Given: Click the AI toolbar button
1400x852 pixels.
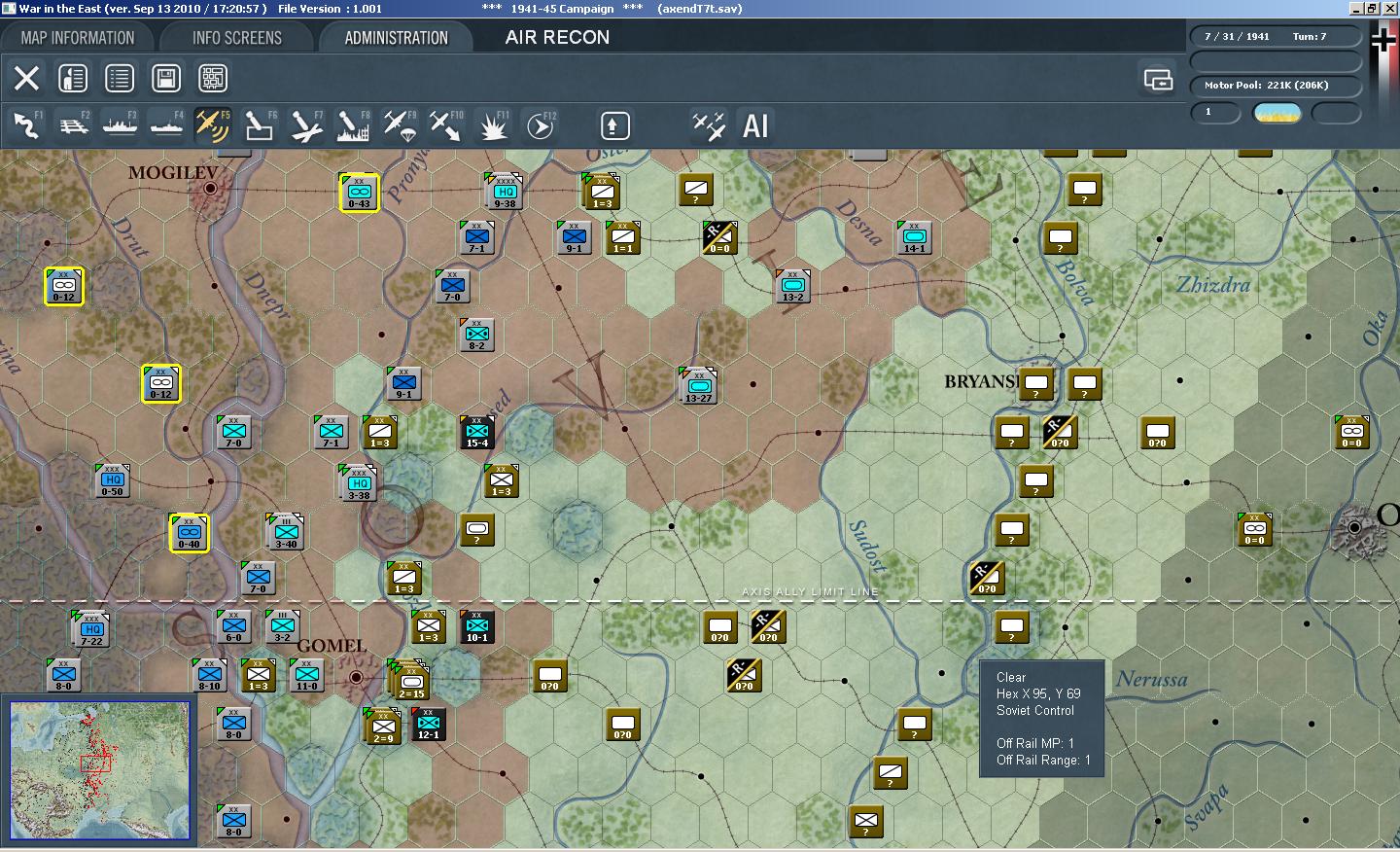Looking at the screenshot, I should (755, 125).
